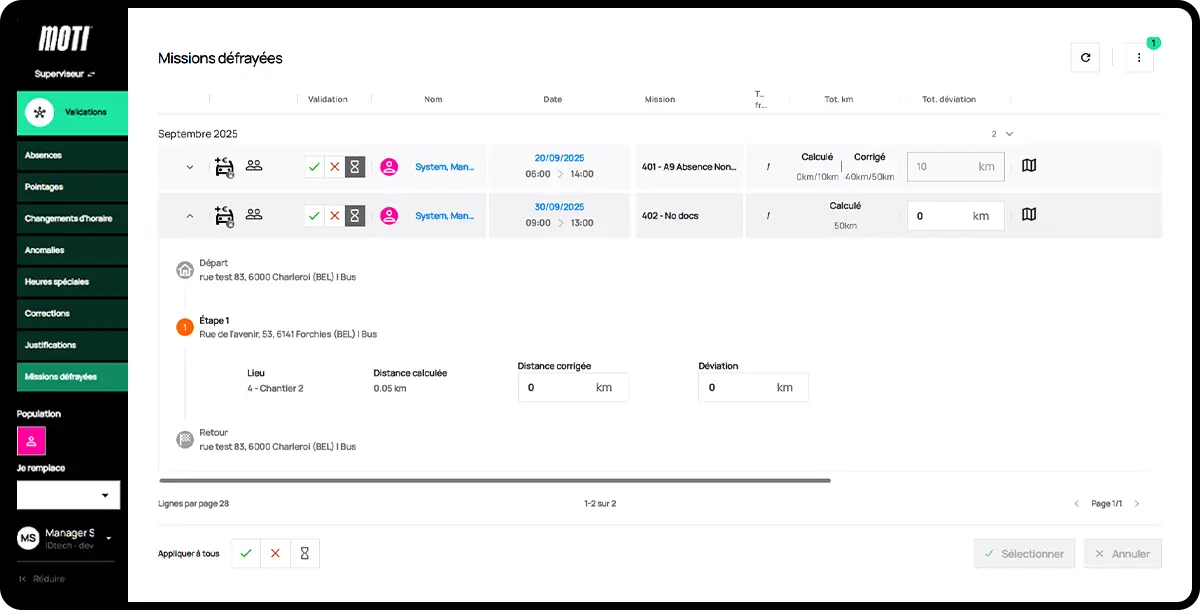This screenshot has width=1200, height=610.
Task: Open map for the 30/09/2025 mission
Action: (1029, 215)
